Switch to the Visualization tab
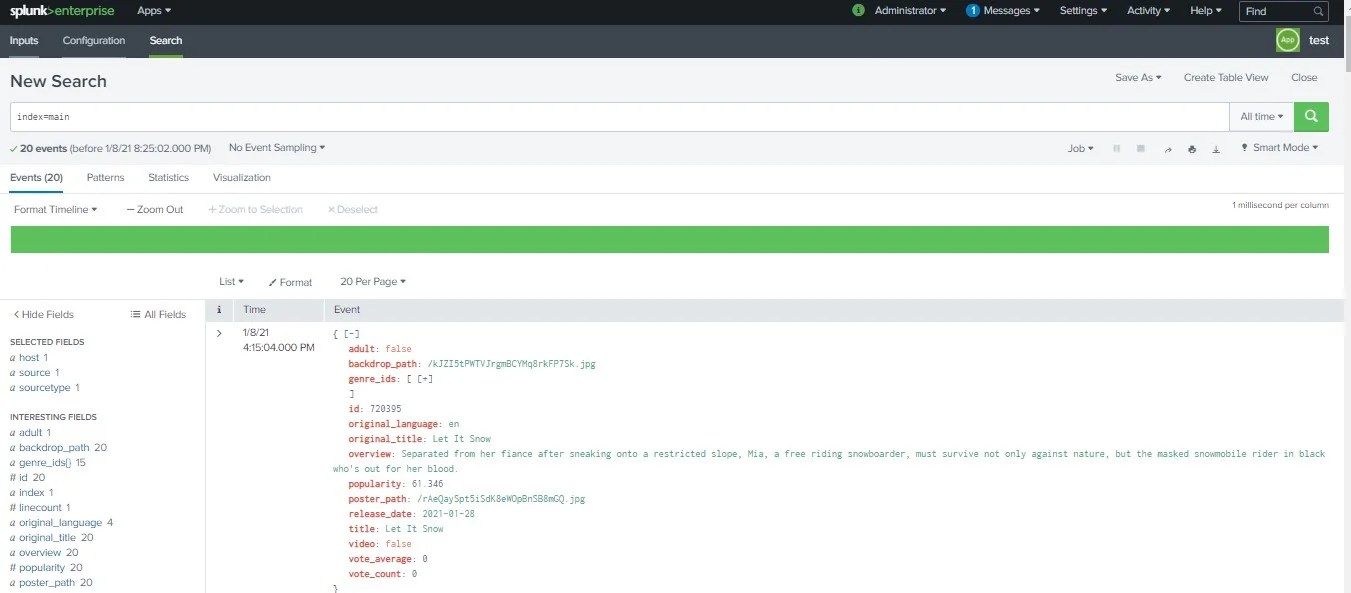The width and height of the screenshot is (1351, 593). [x=242, y=177]
